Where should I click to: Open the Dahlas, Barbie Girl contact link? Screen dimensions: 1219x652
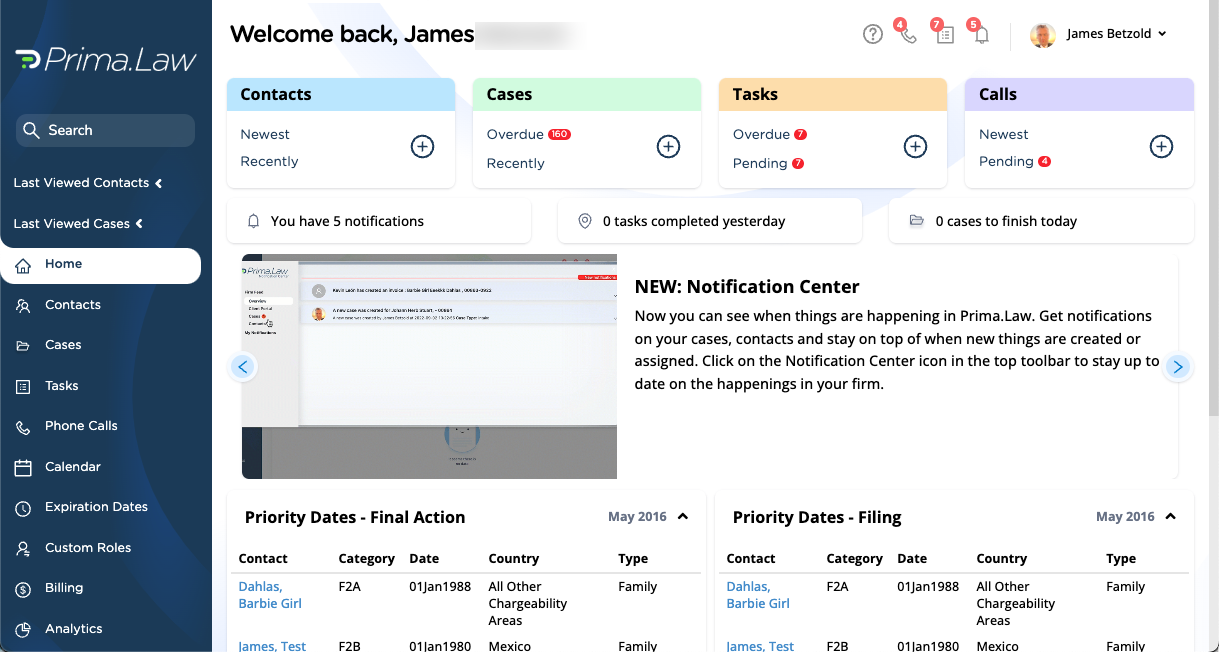[270, 594]
